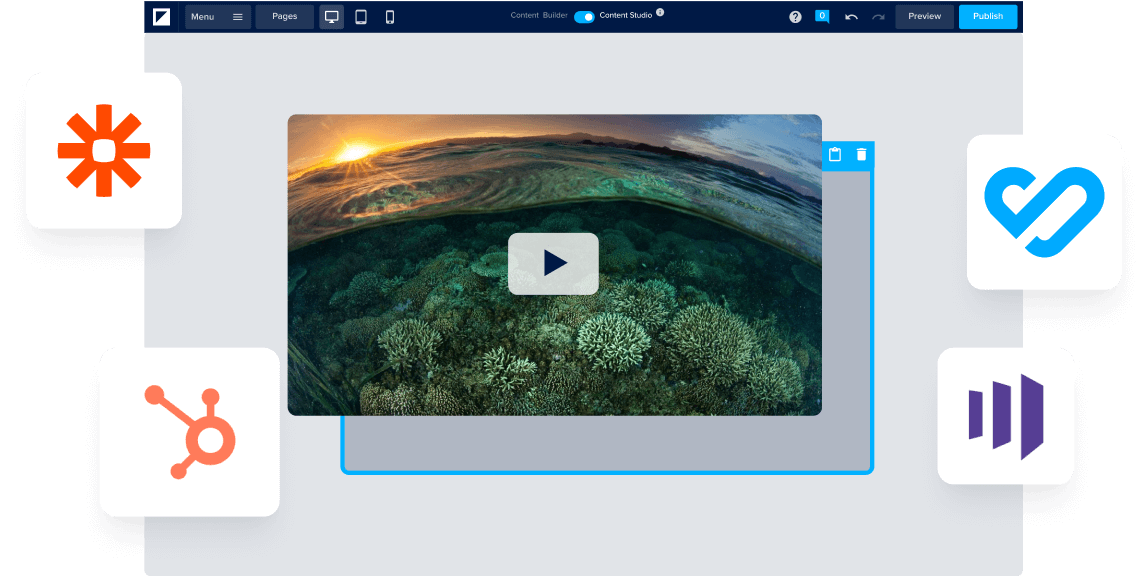Open the Menu hamburger dropdown
This screenshot has width=1148, height=576.
click(x=217, y=17)
